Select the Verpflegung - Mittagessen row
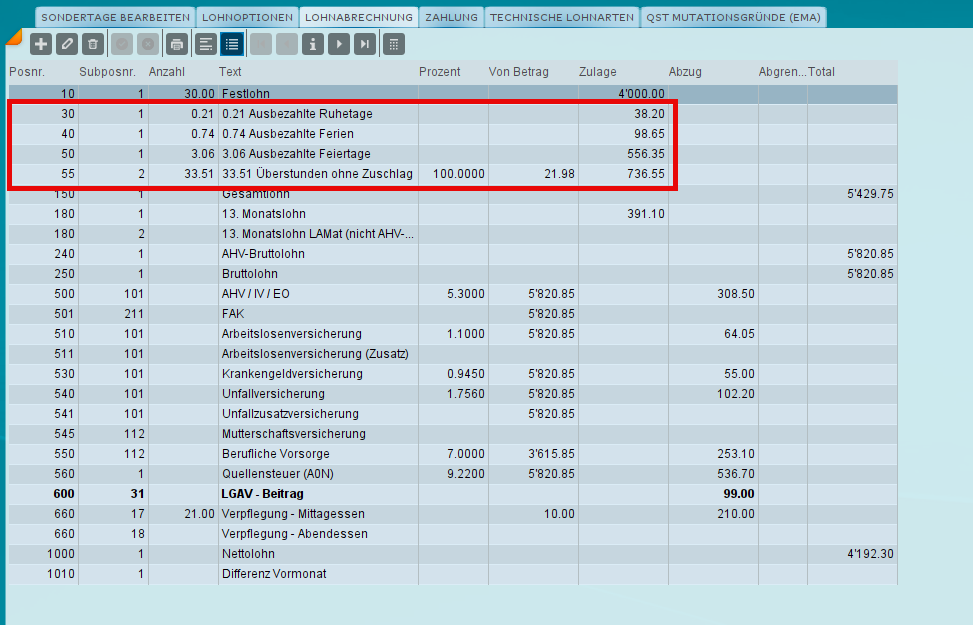 452,514
